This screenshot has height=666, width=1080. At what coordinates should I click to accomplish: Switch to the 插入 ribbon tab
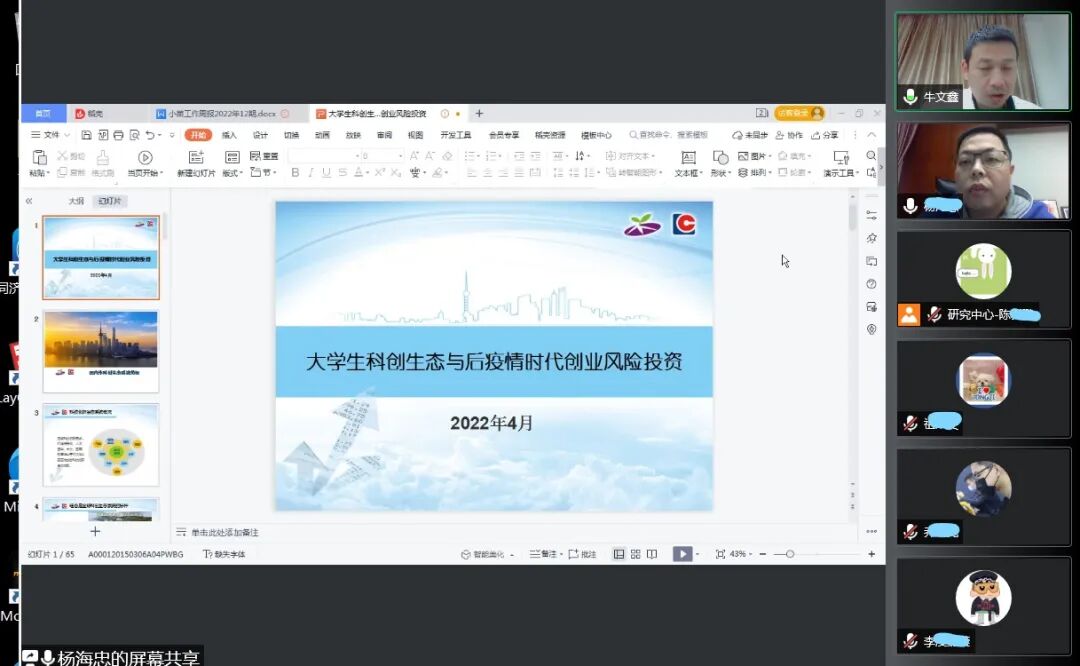point(229,134)
